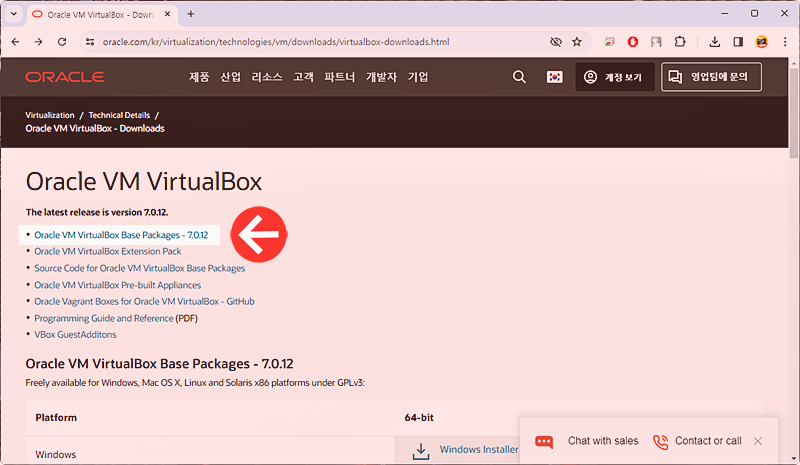Open the 기업 menu
800x465 pixels.
[418, 77]
